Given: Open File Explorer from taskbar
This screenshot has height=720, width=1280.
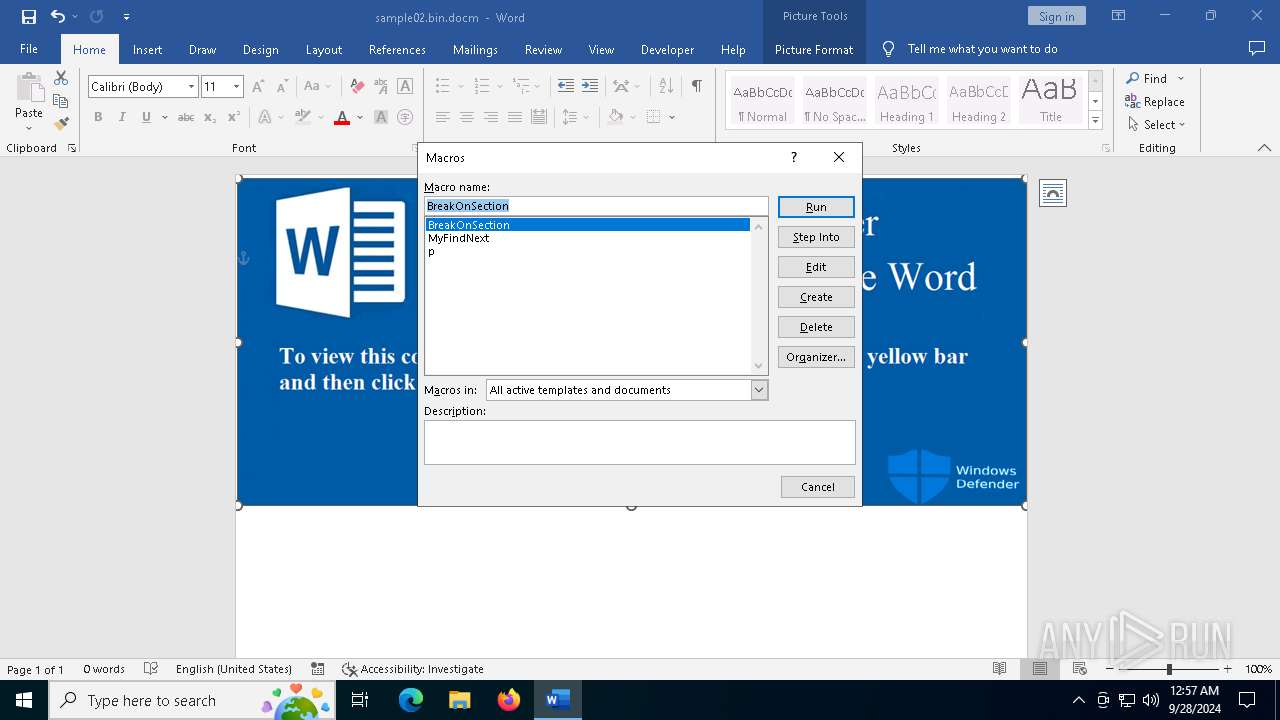Looking at the screenshot, I should pos(459,700).
